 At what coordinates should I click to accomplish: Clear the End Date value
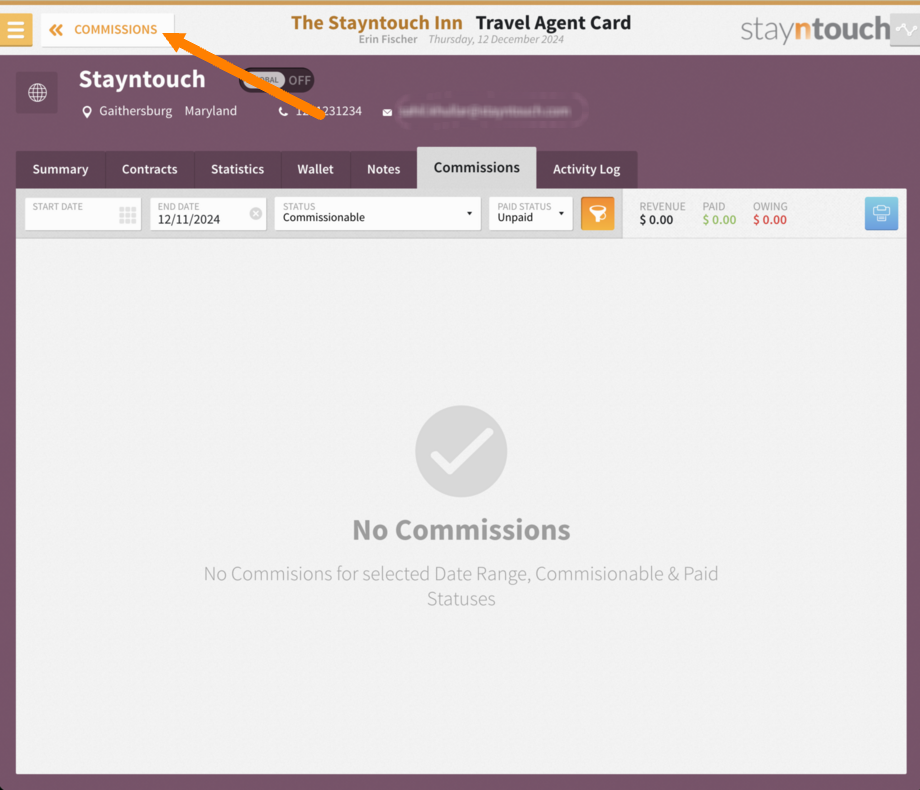click(x=256, y=214)
